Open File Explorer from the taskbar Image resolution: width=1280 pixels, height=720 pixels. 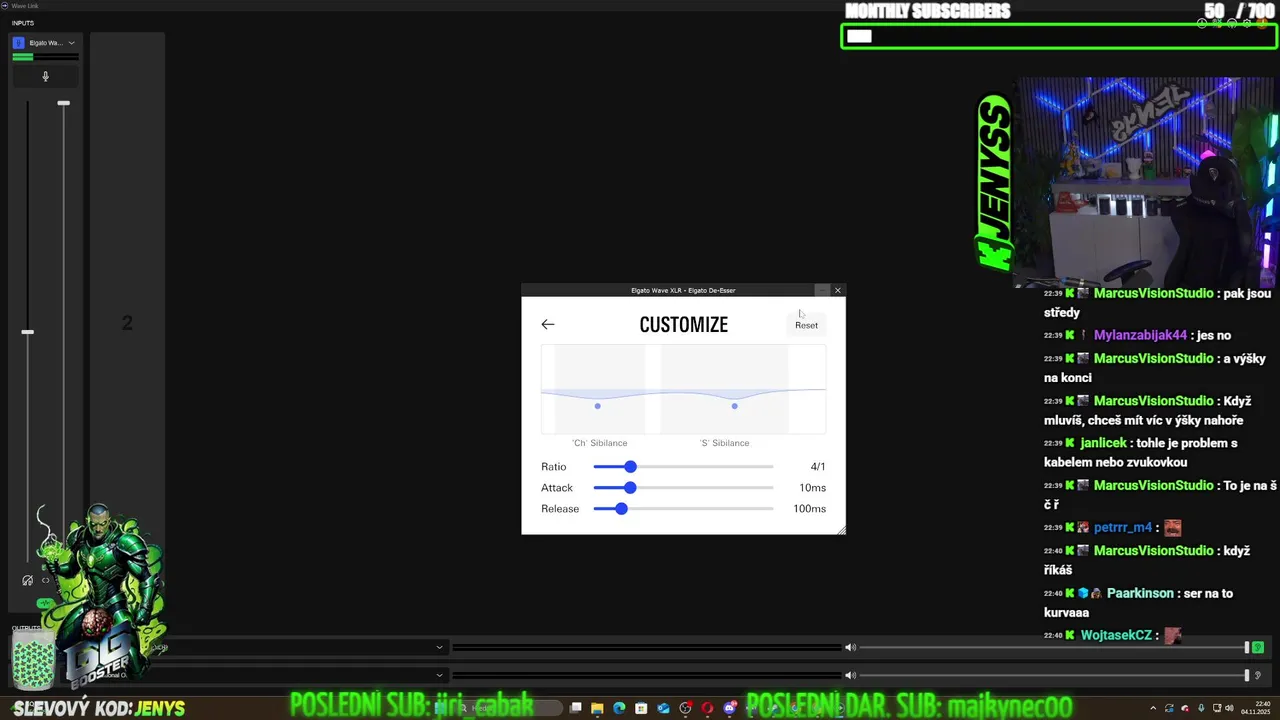(x=597, y=708)
